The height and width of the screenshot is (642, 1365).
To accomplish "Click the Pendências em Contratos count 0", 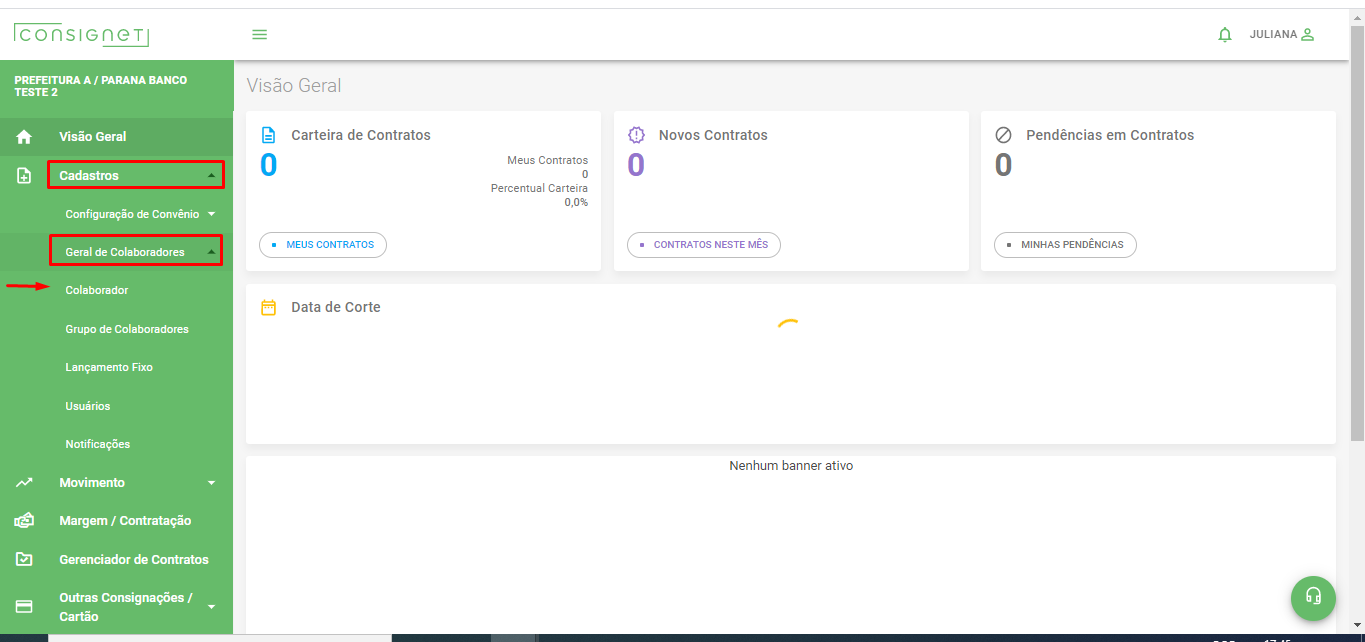I will pyautogui.click(x=1003, y=165).
